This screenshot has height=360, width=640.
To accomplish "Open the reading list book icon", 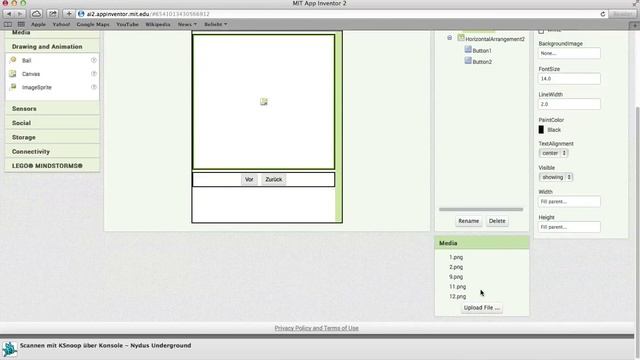I will 8,24.
